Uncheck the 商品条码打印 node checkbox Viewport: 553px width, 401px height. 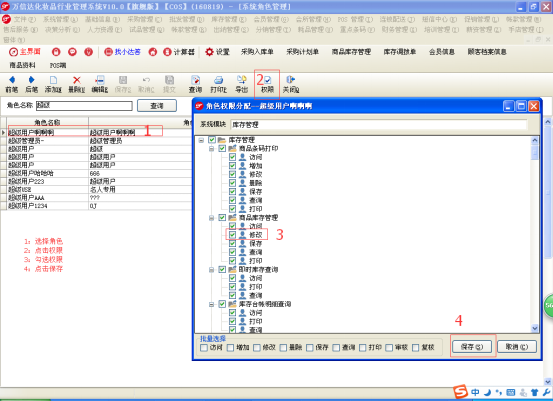coord(222,148)
